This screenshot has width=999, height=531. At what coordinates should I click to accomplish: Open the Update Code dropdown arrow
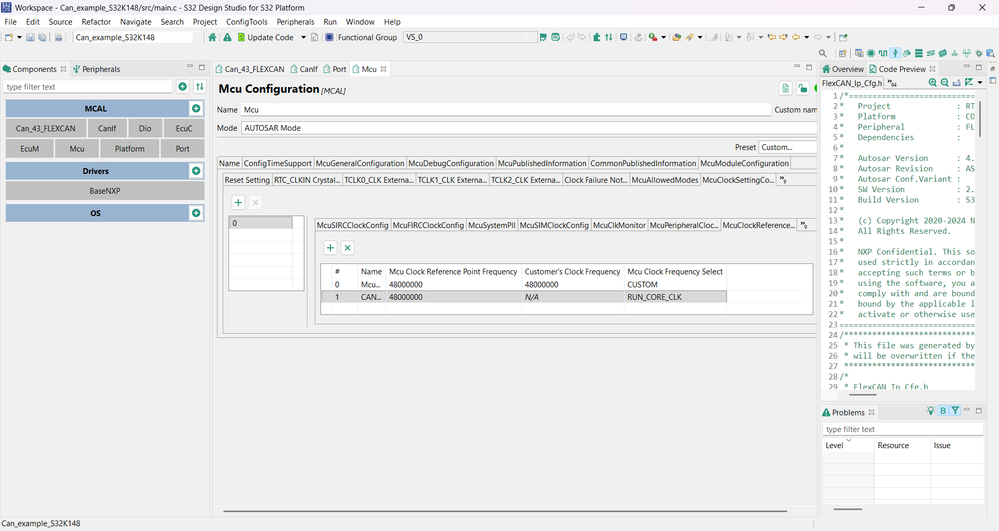point(303,38)
